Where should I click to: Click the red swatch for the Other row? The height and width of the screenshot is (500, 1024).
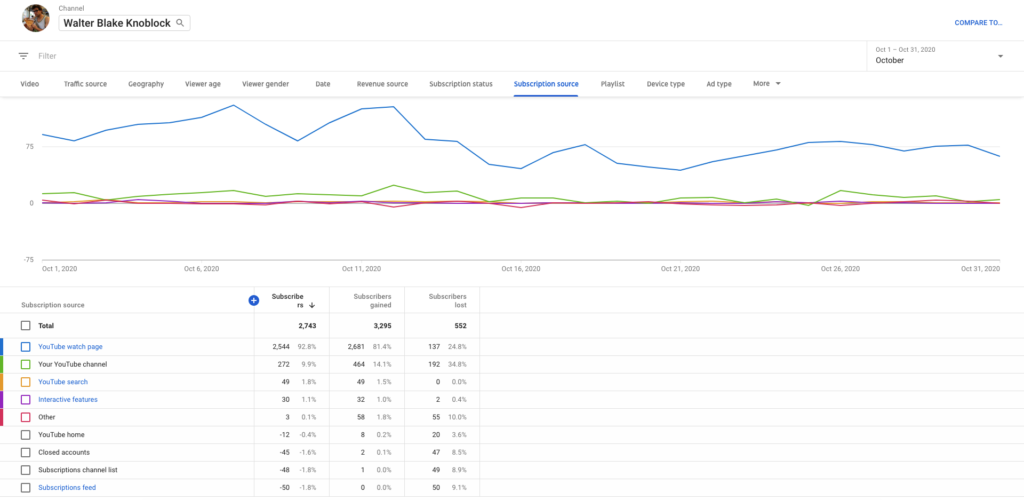point(1,417)
